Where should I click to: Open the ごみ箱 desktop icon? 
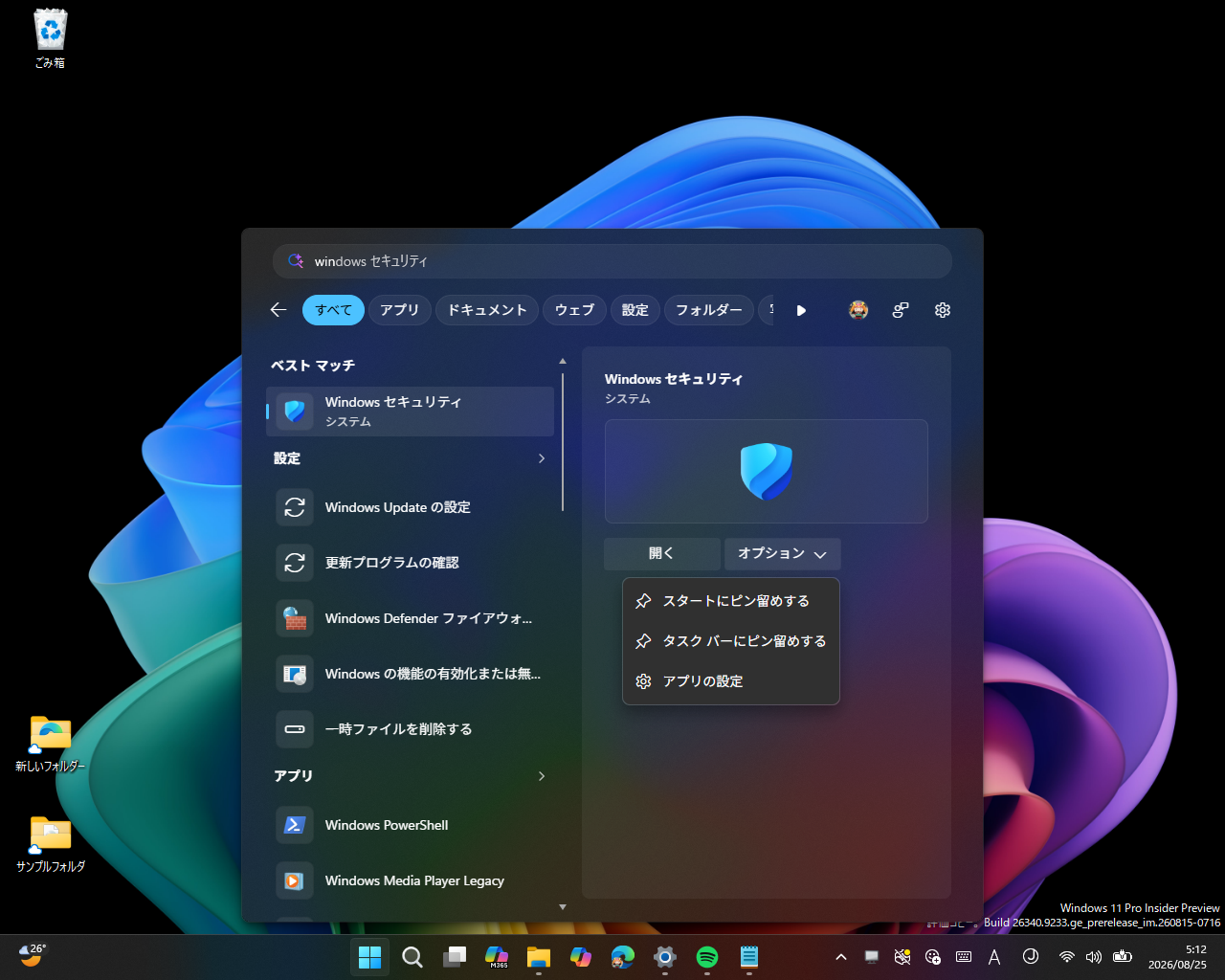point(51,39)
